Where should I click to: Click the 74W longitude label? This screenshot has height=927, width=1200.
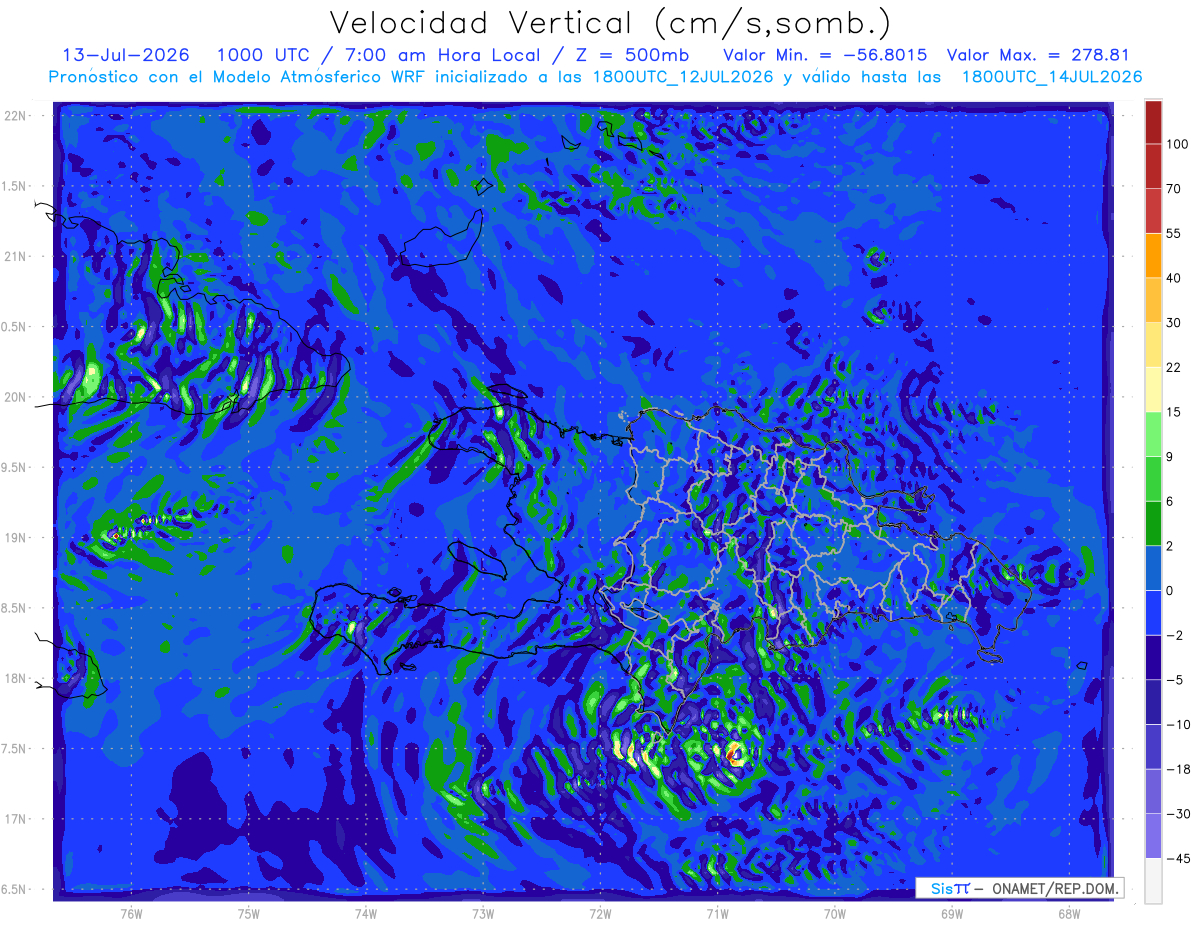coord(366,913)
